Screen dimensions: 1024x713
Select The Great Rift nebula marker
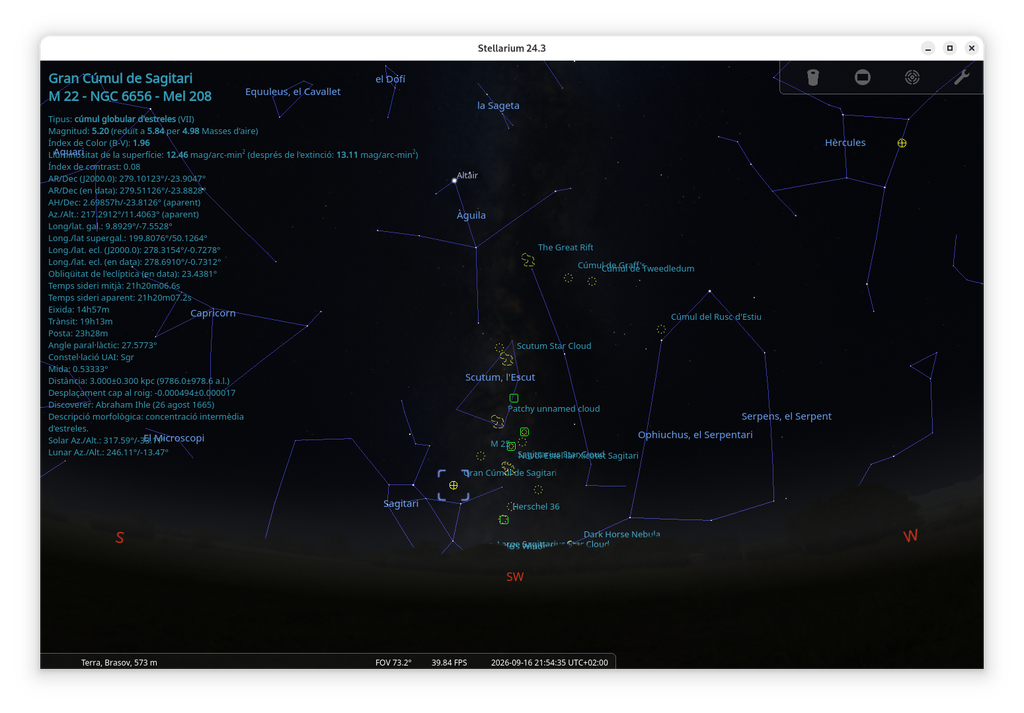tap(528, 260)
